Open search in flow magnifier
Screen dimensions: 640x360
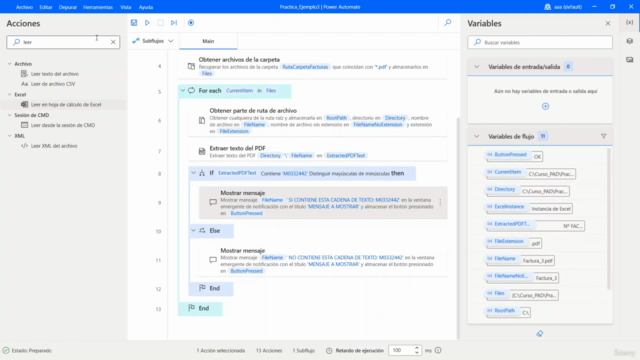pyautogui.click(x=448, y=23)
